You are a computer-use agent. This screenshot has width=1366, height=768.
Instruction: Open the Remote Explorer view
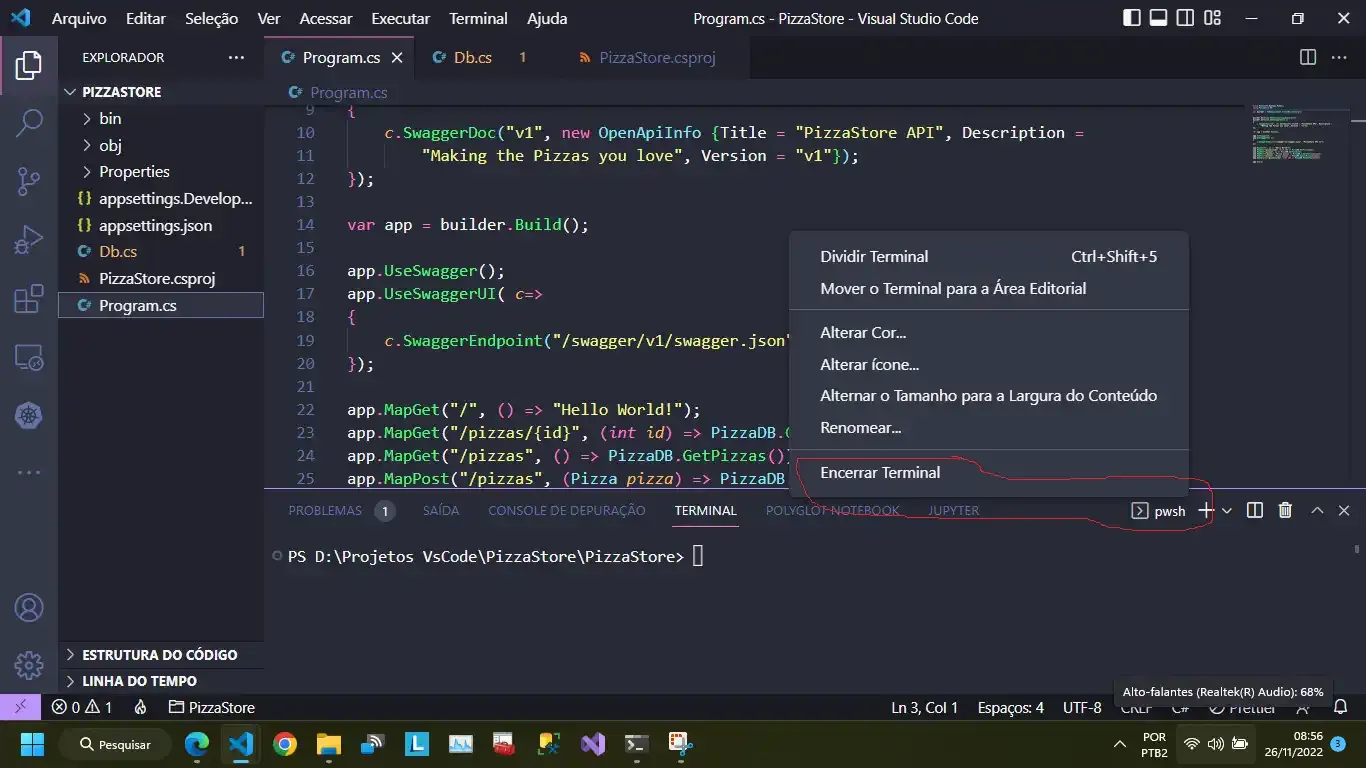29,357
